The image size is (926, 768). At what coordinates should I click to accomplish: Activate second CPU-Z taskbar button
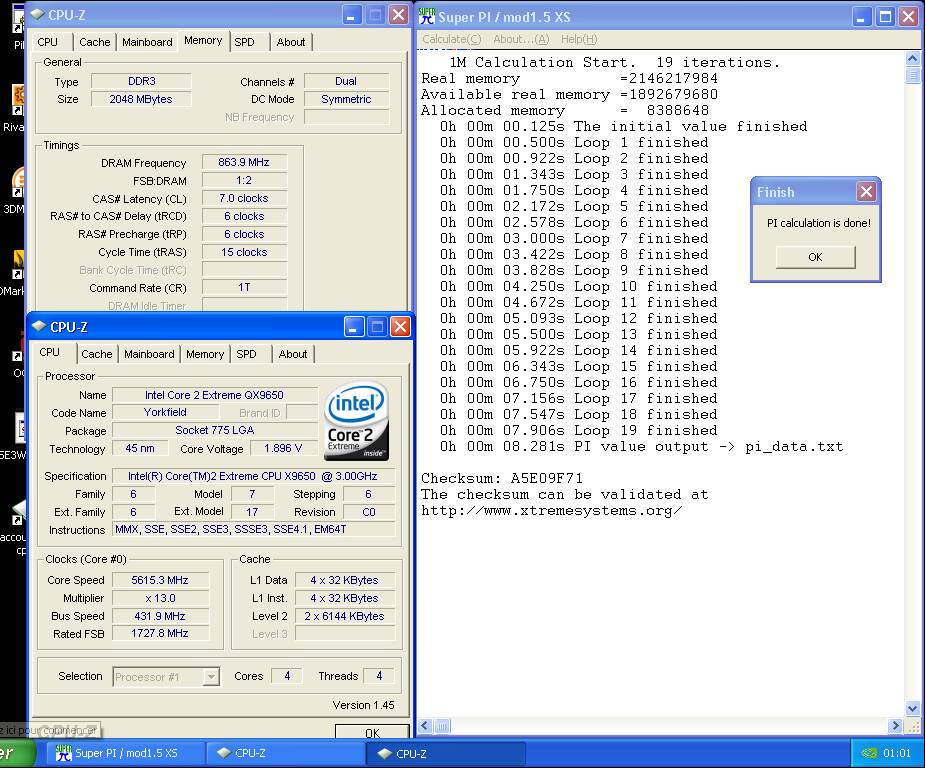click(x=446, y=753)
